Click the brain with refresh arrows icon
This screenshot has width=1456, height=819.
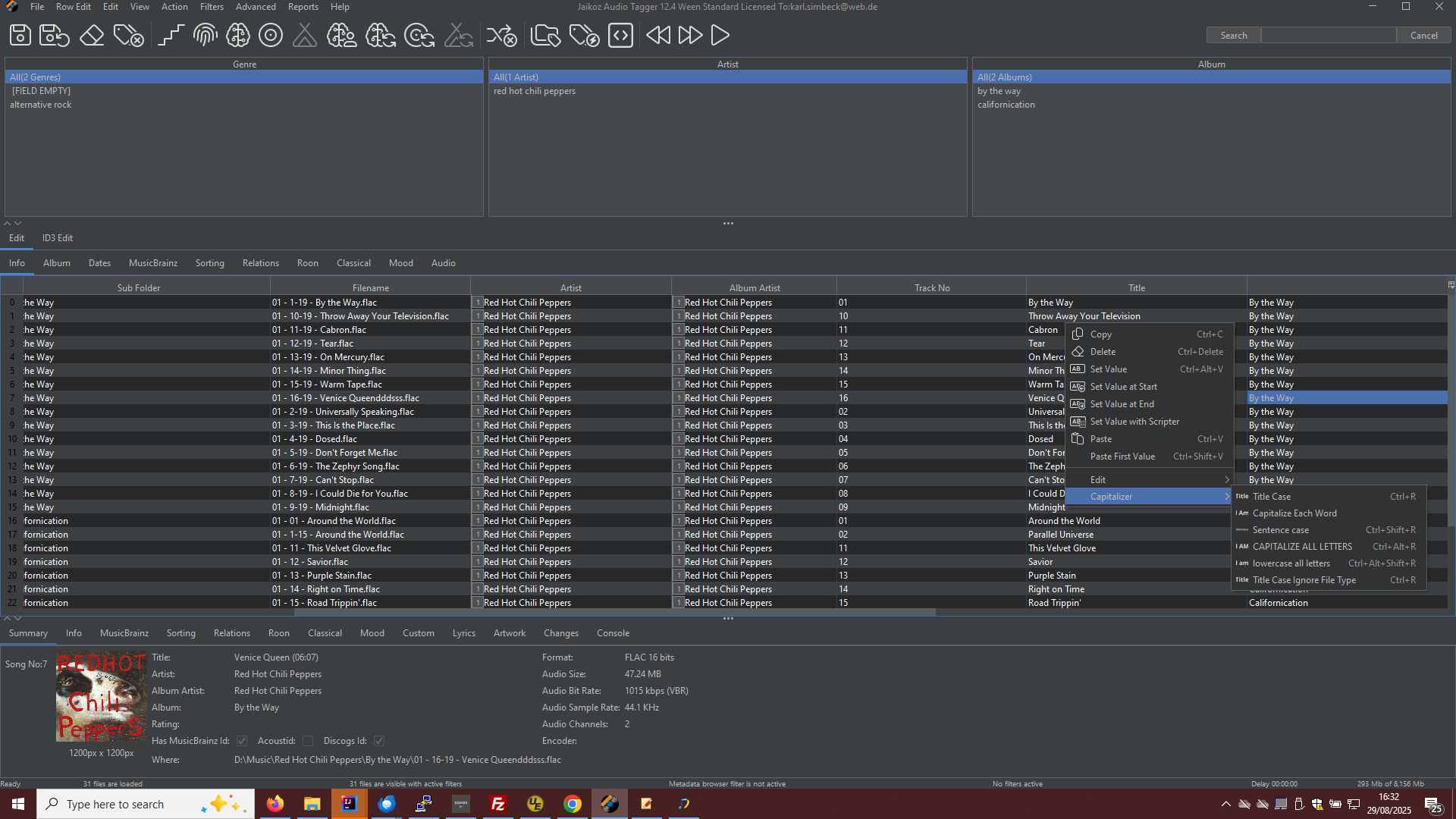(x=380, y=36)
